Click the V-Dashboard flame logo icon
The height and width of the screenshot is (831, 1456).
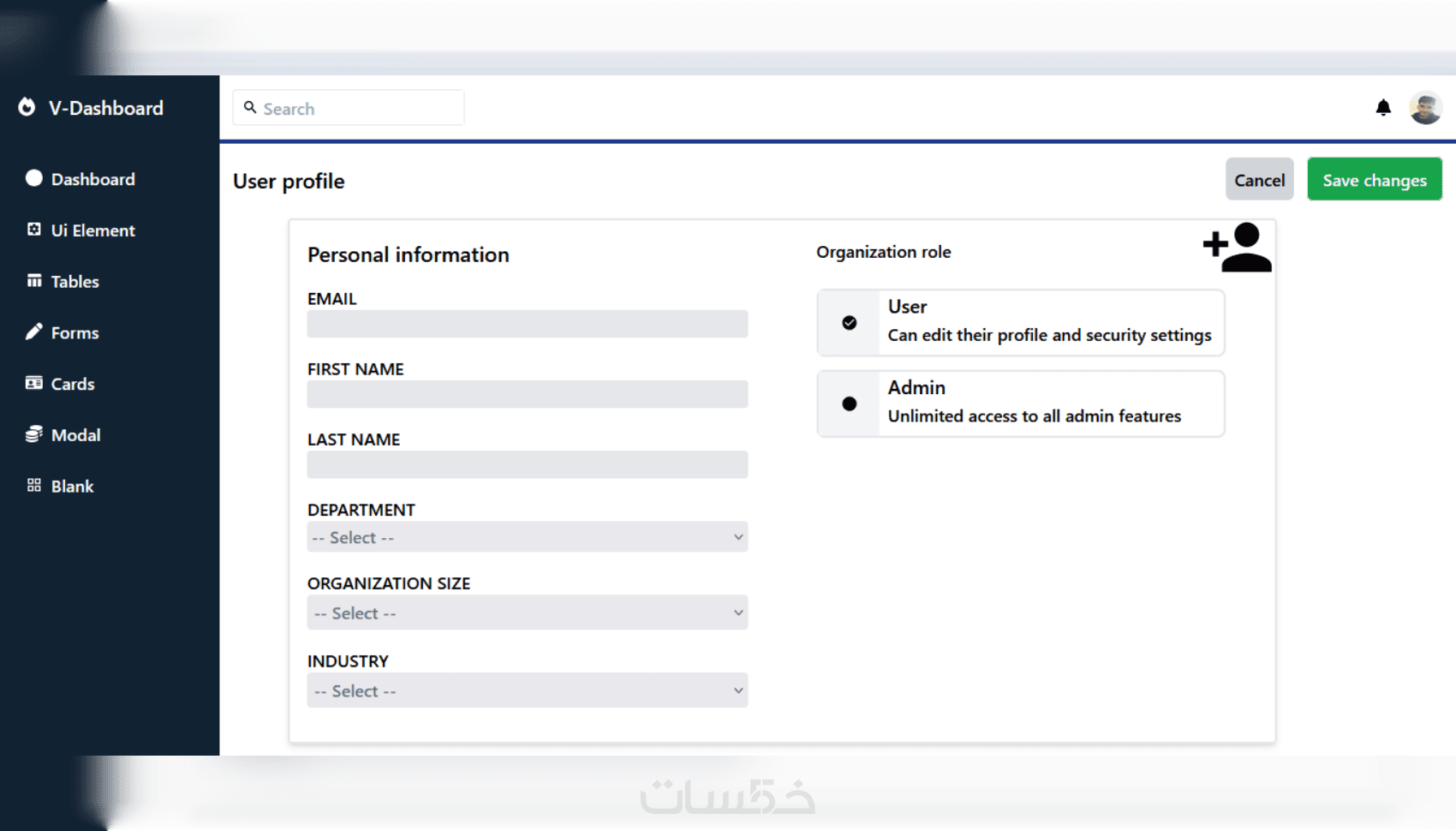tap(27, 107)
